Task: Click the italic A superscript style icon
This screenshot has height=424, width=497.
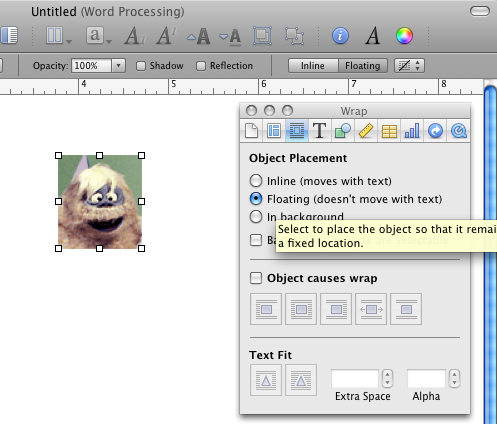Action: pyautogui.click(x=166, y=36)
